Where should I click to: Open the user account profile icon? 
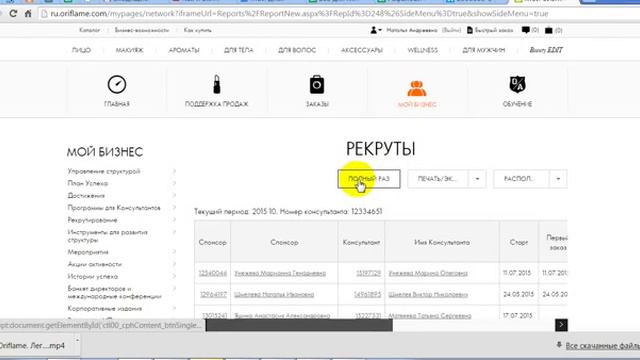373,30
